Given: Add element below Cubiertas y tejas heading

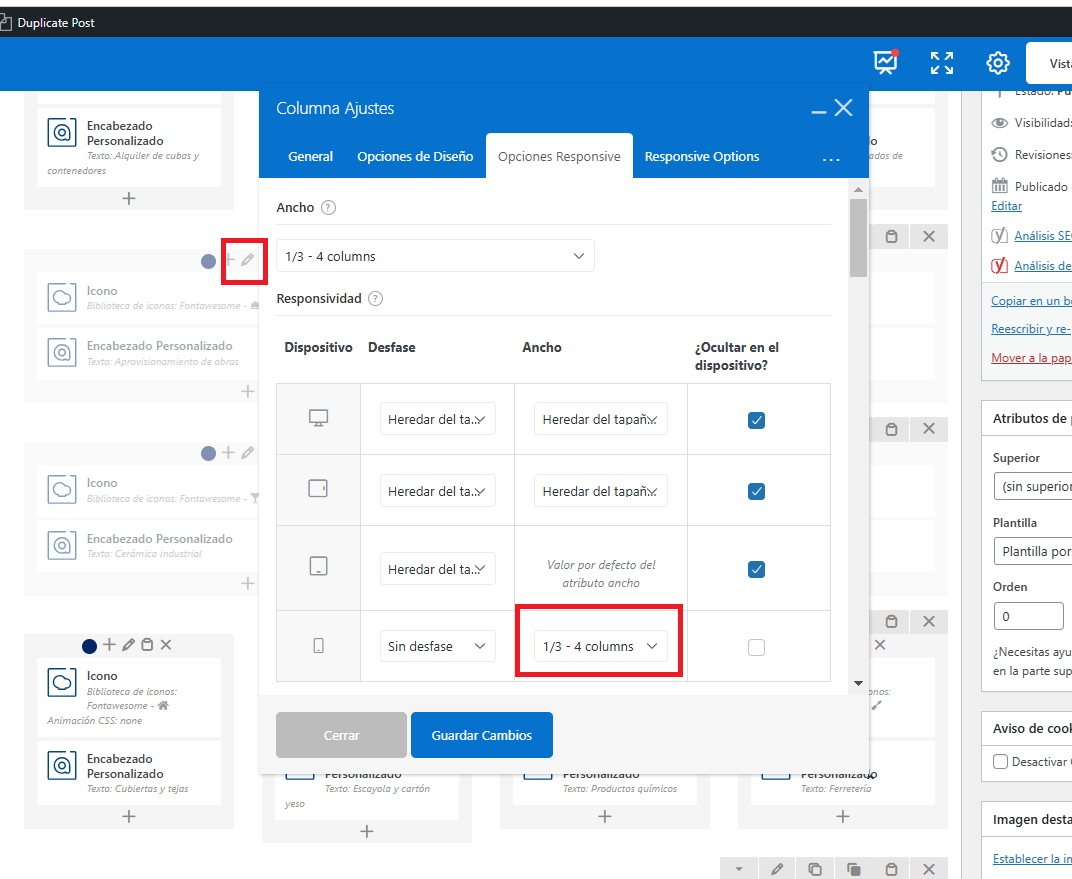Looking at the screenshot, I should tap(129, 816).
